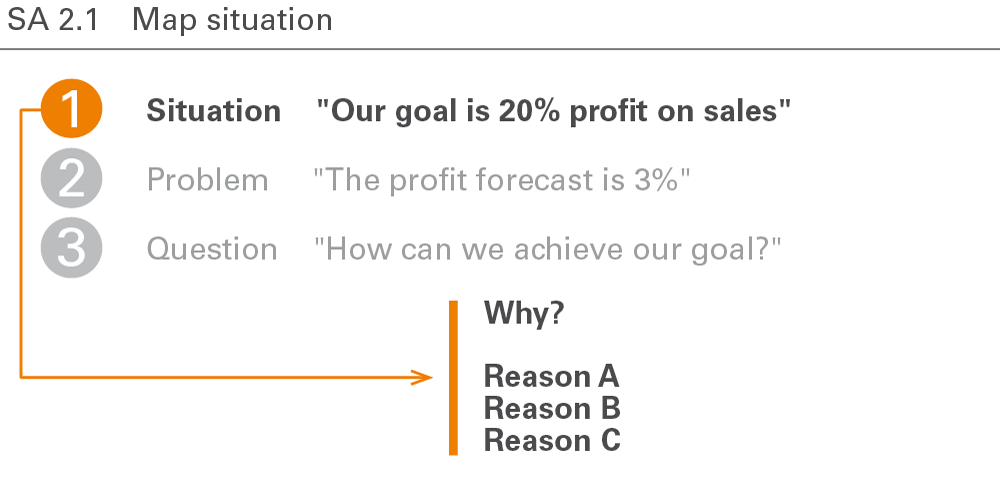Select Reason C
This screenshot has height=478, width=1000.
tap(552, 440)
